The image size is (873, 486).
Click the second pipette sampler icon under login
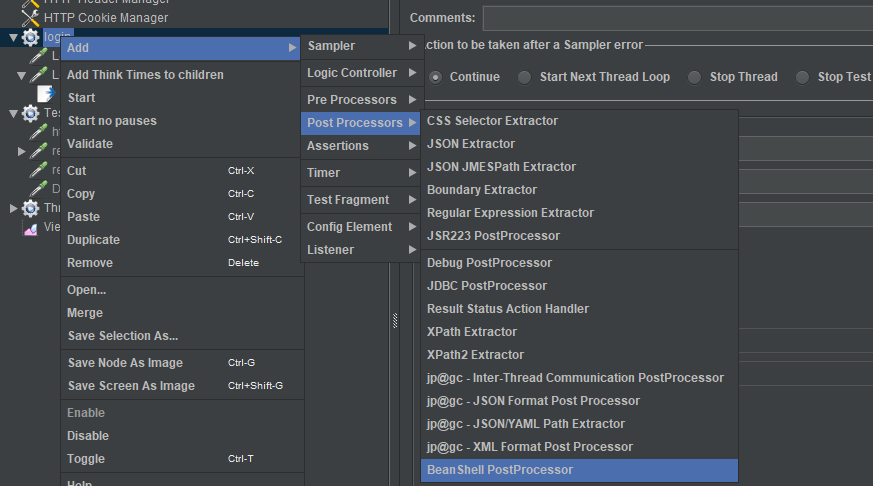38,75
